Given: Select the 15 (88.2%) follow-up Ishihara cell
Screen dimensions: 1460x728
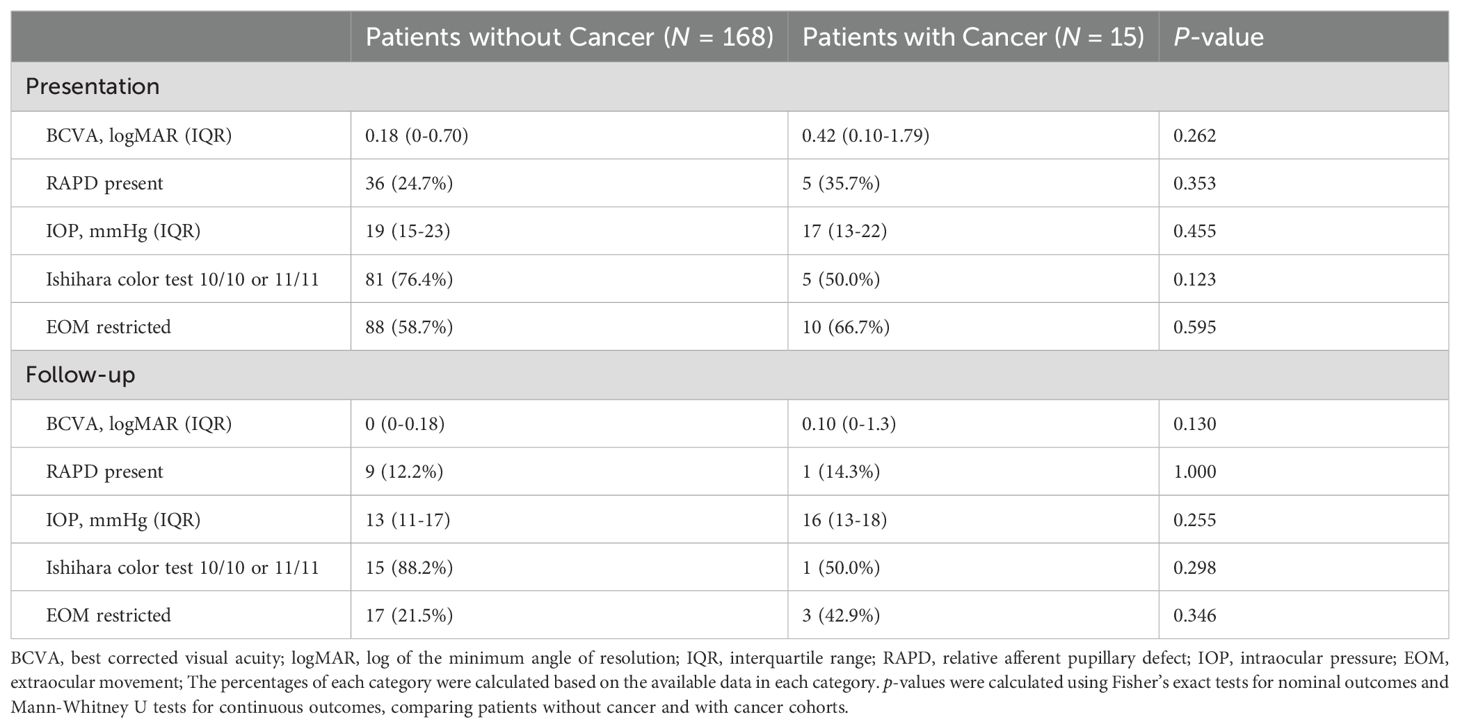Looking at the screenshot, I should click(x=402, y=568).
